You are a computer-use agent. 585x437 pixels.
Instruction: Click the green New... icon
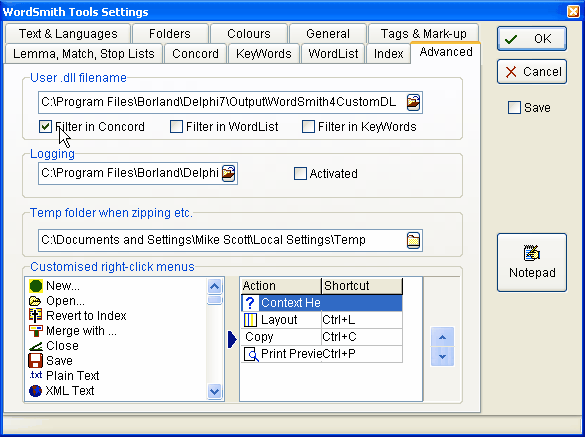[x=35, y=286]
